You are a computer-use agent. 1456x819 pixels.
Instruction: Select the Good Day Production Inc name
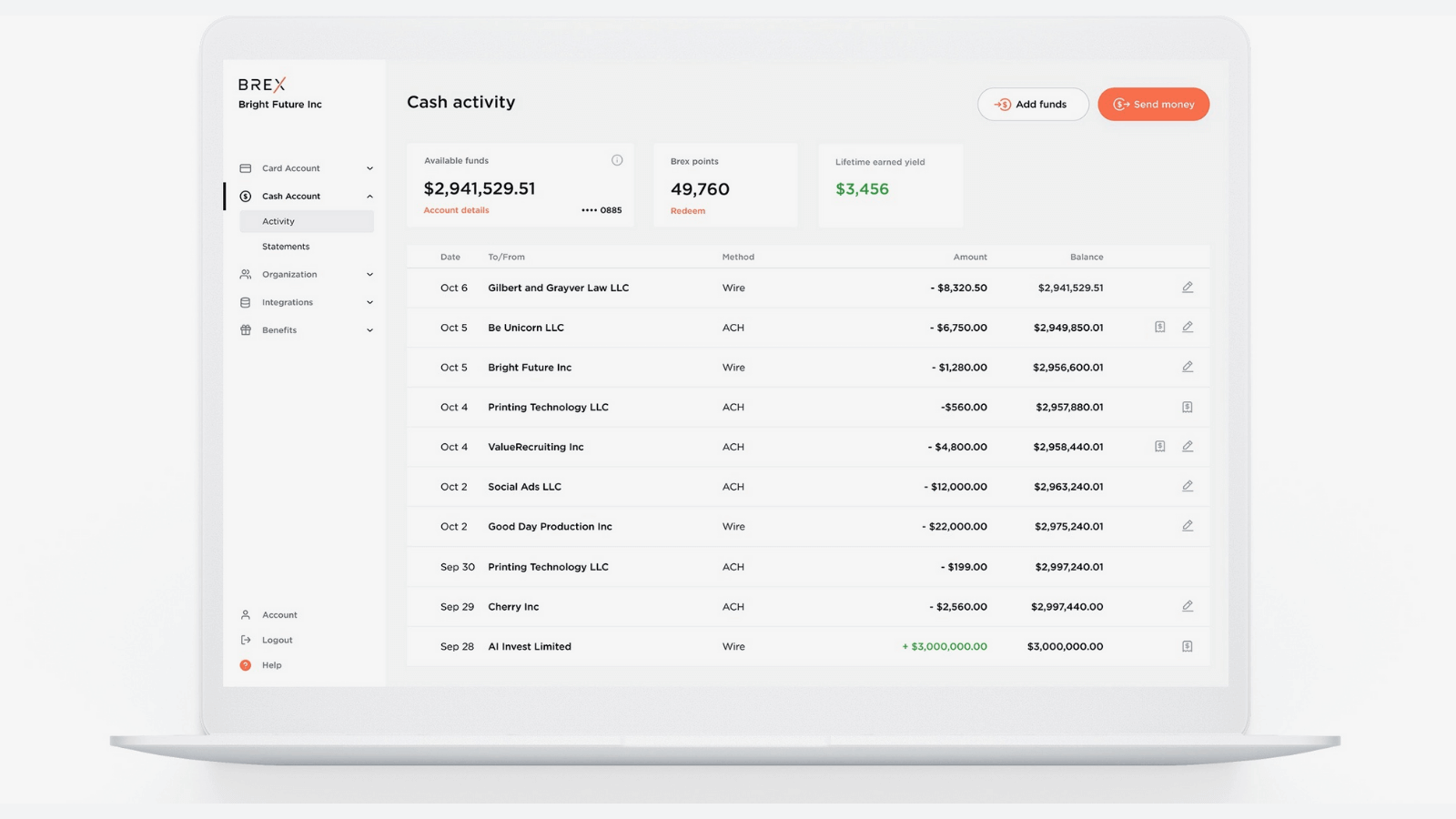click(x=550, y=527)
